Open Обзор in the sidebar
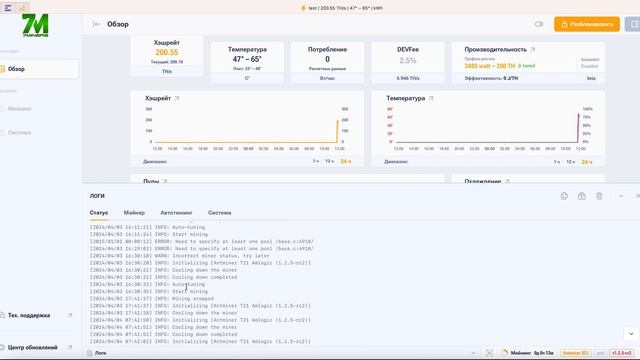Viewport: 640px width, 360px height. [x=39, y=69]
